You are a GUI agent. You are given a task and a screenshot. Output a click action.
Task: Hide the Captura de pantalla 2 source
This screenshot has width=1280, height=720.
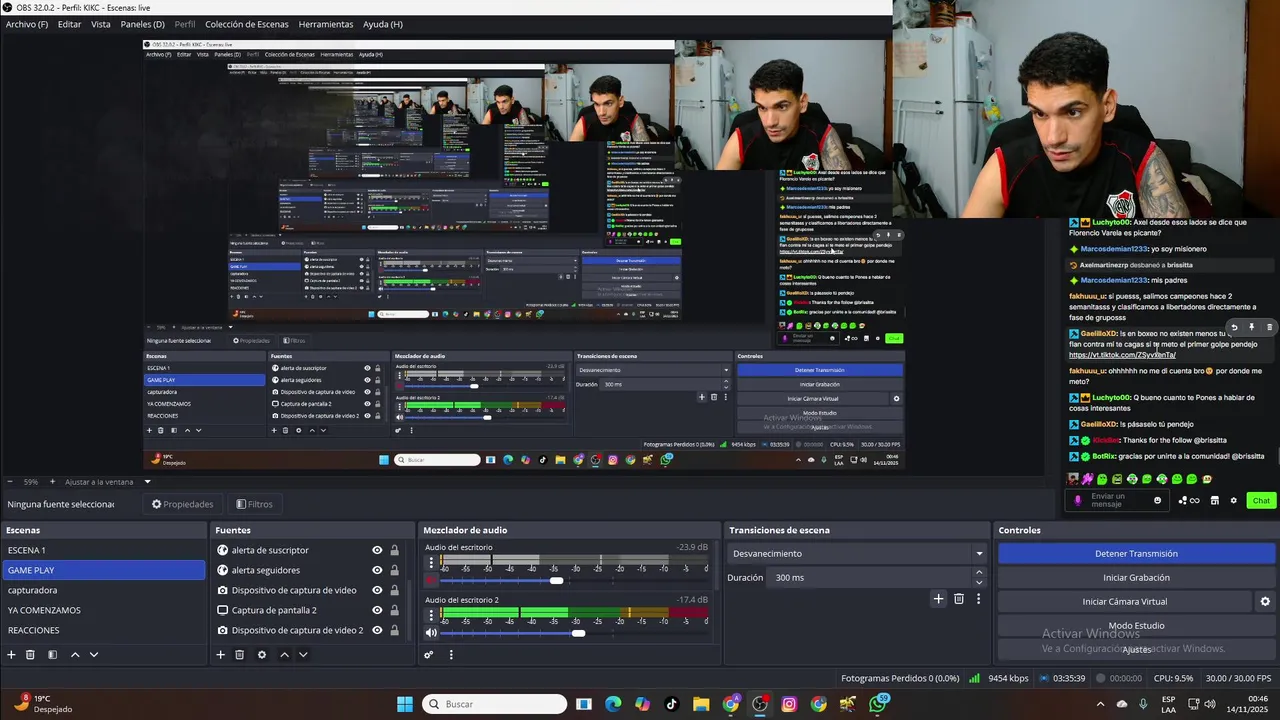[x=377, y=610]
